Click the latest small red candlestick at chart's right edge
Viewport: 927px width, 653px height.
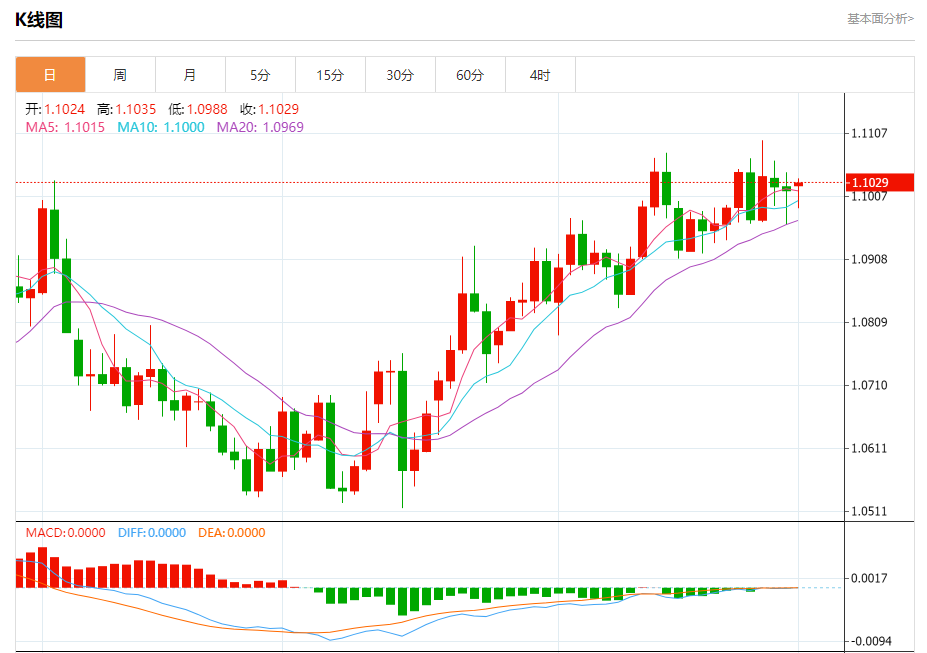[799, 184]
